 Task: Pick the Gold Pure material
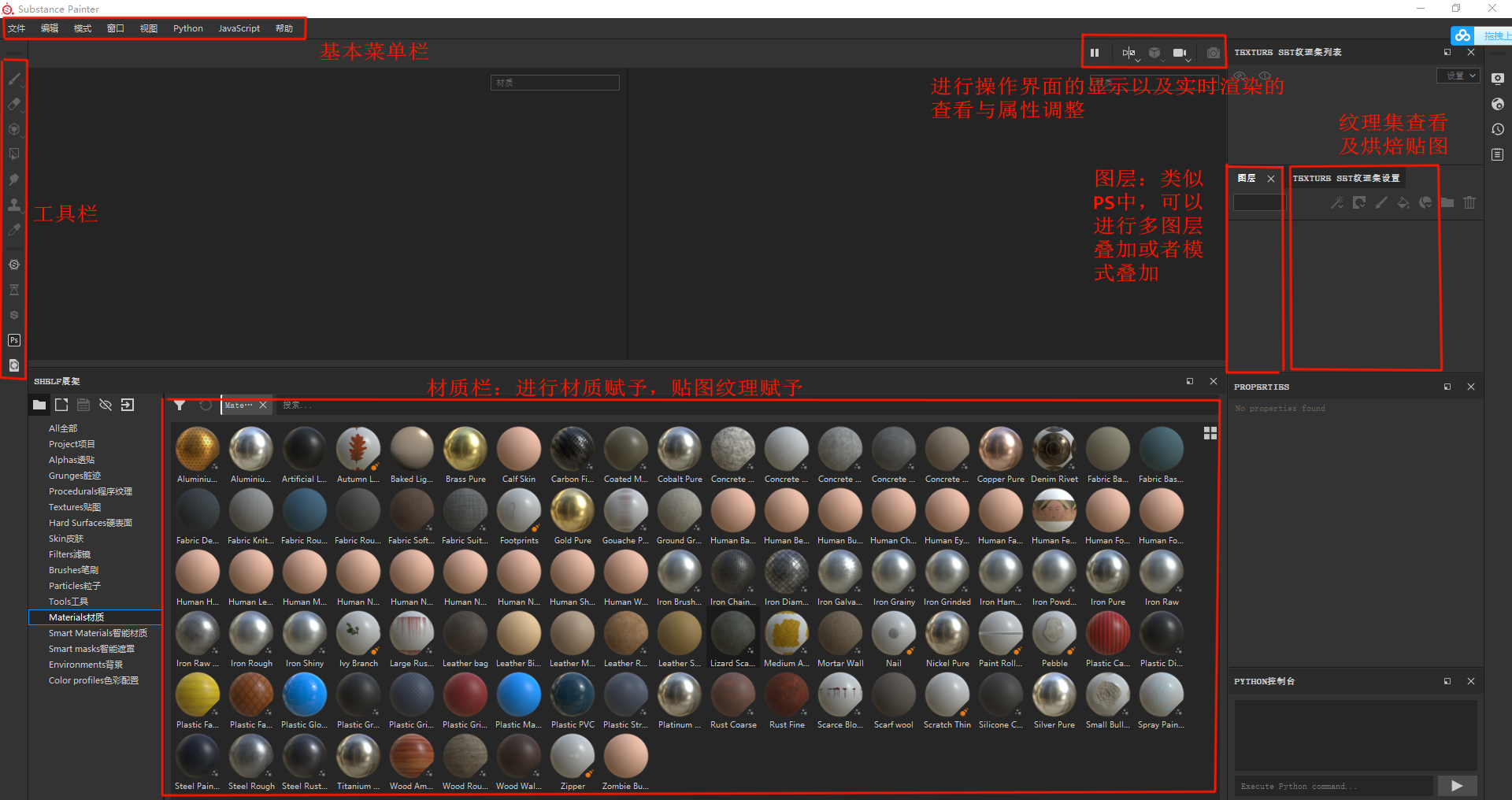(573, 512)
